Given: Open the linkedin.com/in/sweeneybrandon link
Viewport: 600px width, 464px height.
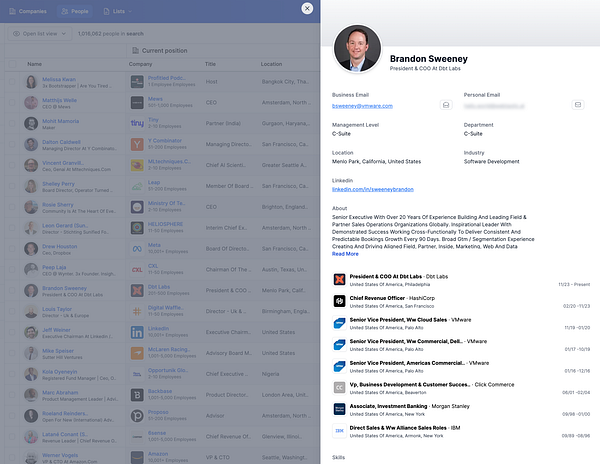Looking at the screenshot, I should point(373,189).
